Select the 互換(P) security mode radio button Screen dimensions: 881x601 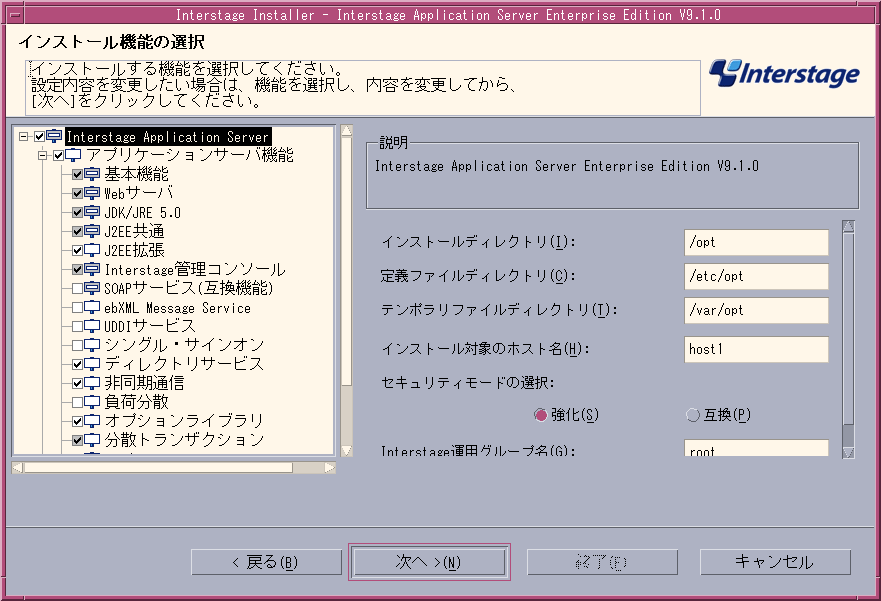693,415
